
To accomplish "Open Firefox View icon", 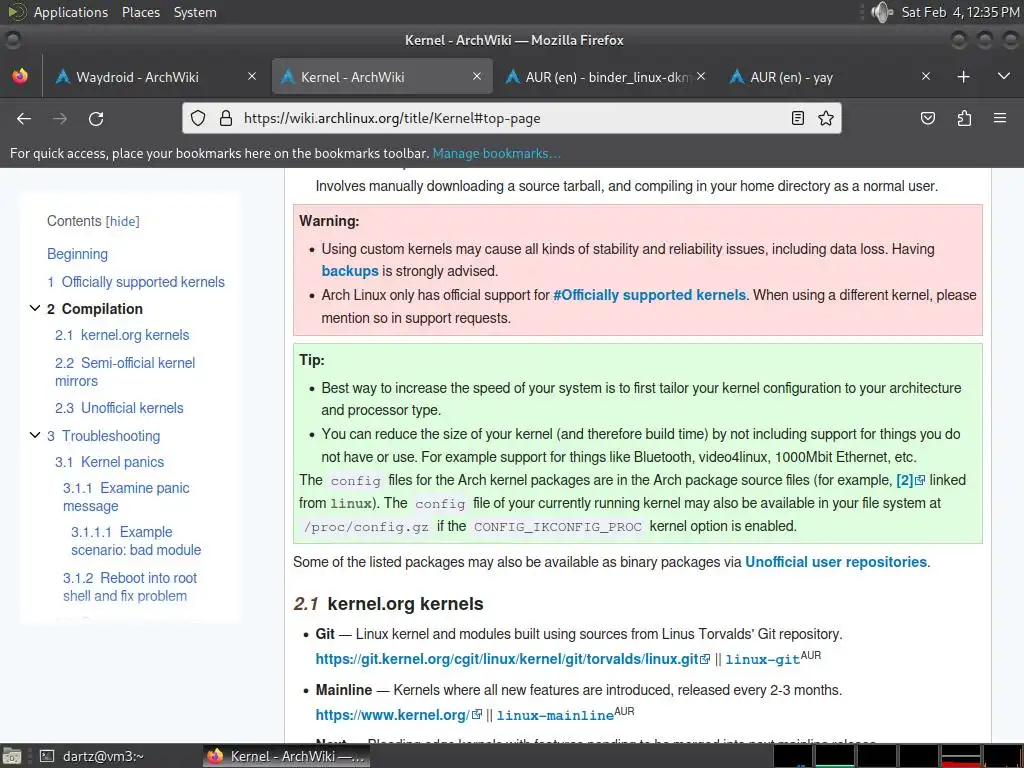I will point(20,76).
